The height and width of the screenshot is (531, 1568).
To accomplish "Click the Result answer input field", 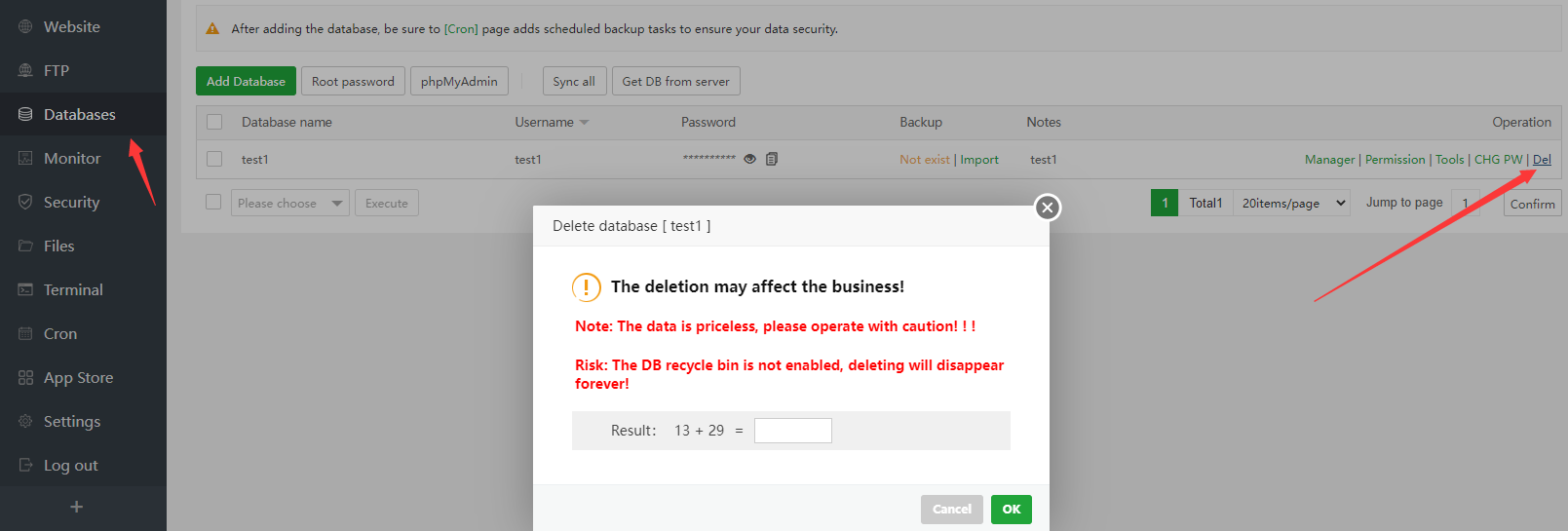I will (x=792, y=431).
